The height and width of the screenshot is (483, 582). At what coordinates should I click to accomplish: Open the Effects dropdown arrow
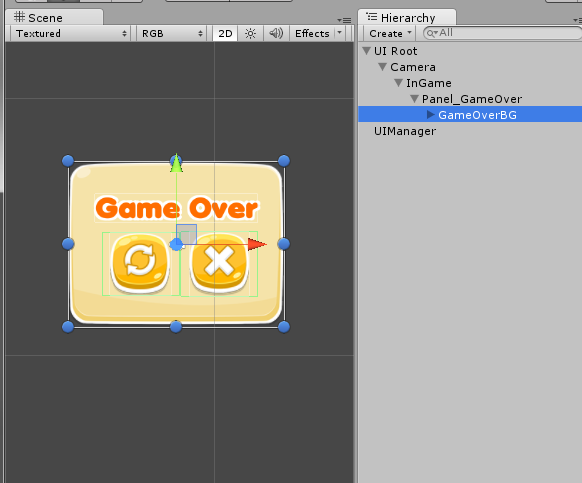pos(339,33)
